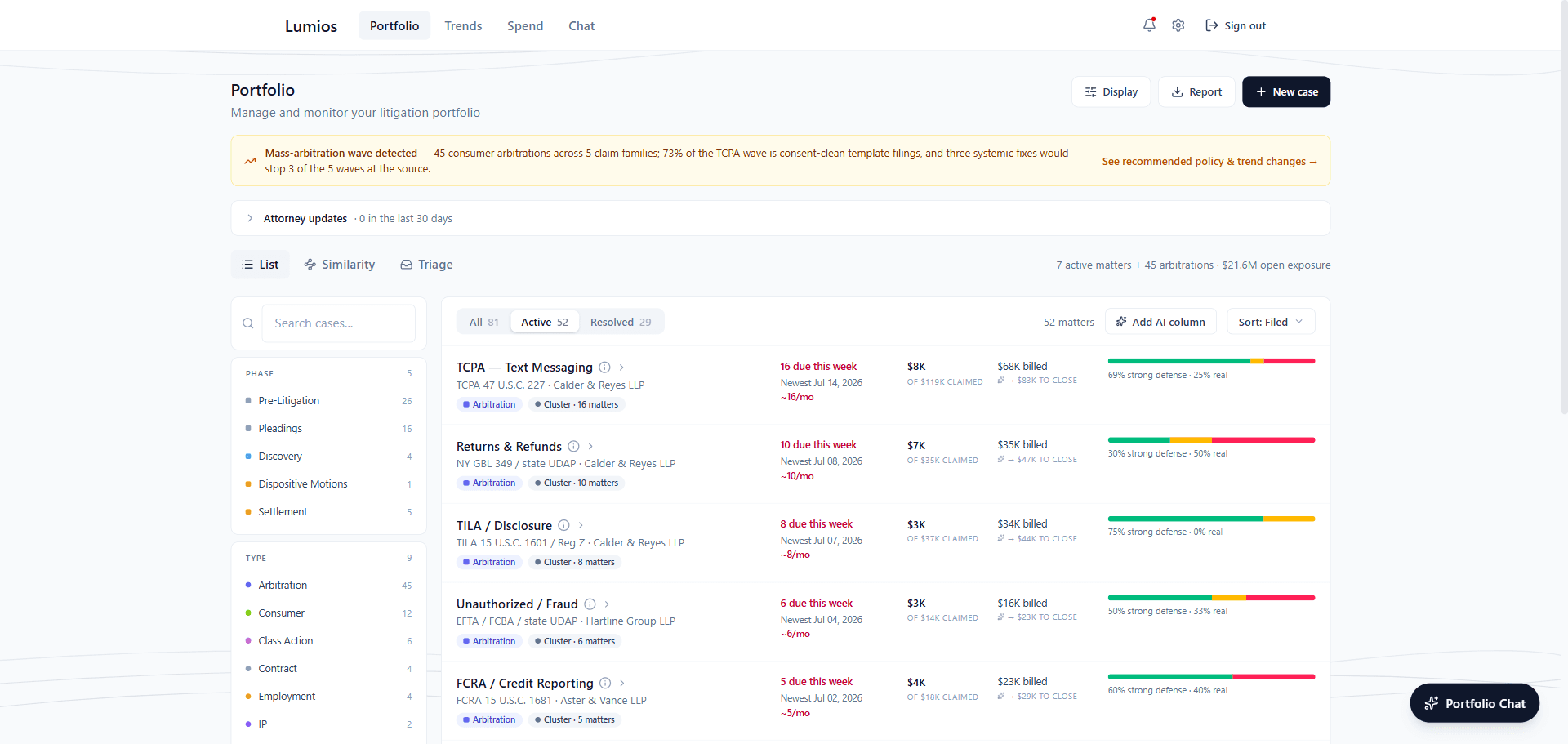Filter by Pleadings phase
The height and width of the screenshot is (744, 1568).
(x=328, y=429)
